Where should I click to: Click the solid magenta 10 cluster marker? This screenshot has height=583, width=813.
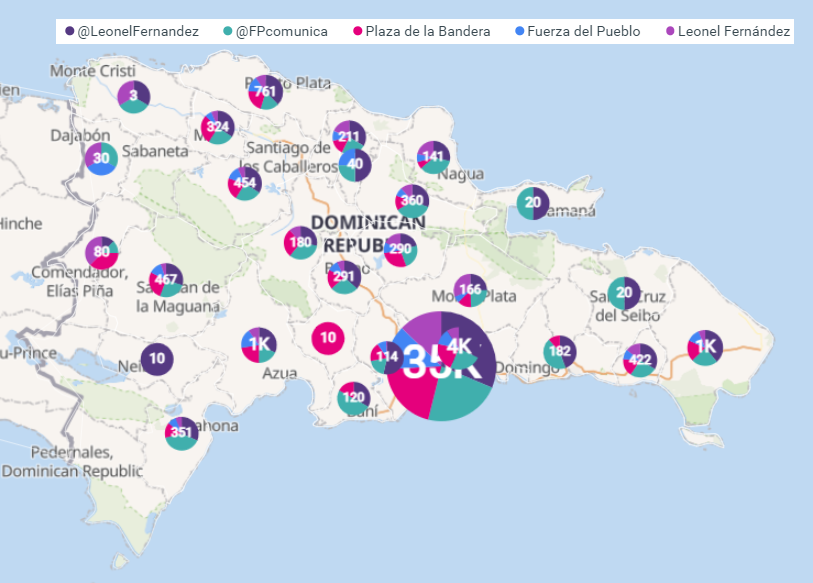pyautogui.click(x=328, y=338)
